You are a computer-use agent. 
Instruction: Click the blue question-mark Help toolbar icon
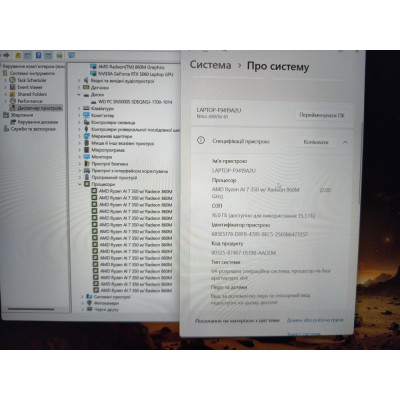coord(38,55)
